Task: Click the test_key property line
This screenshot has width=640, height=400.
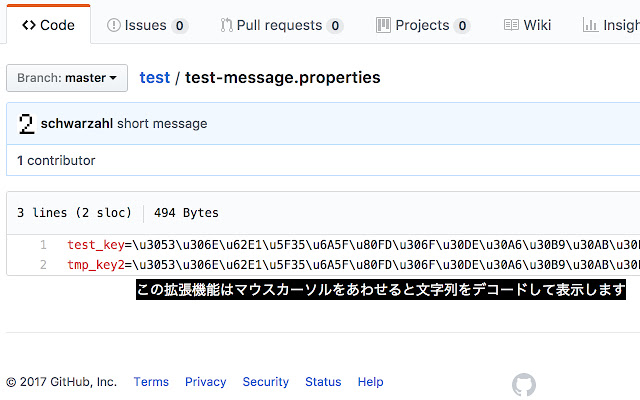Action: pos(353,244)
